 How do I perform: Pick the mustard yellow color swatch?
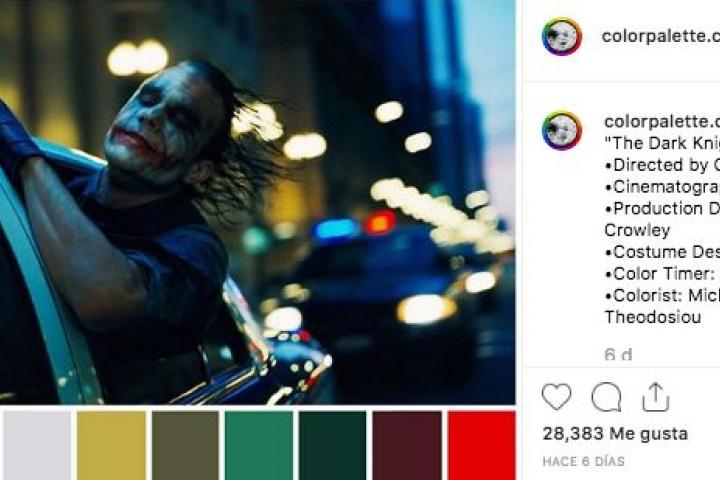(x=112, y=446)
